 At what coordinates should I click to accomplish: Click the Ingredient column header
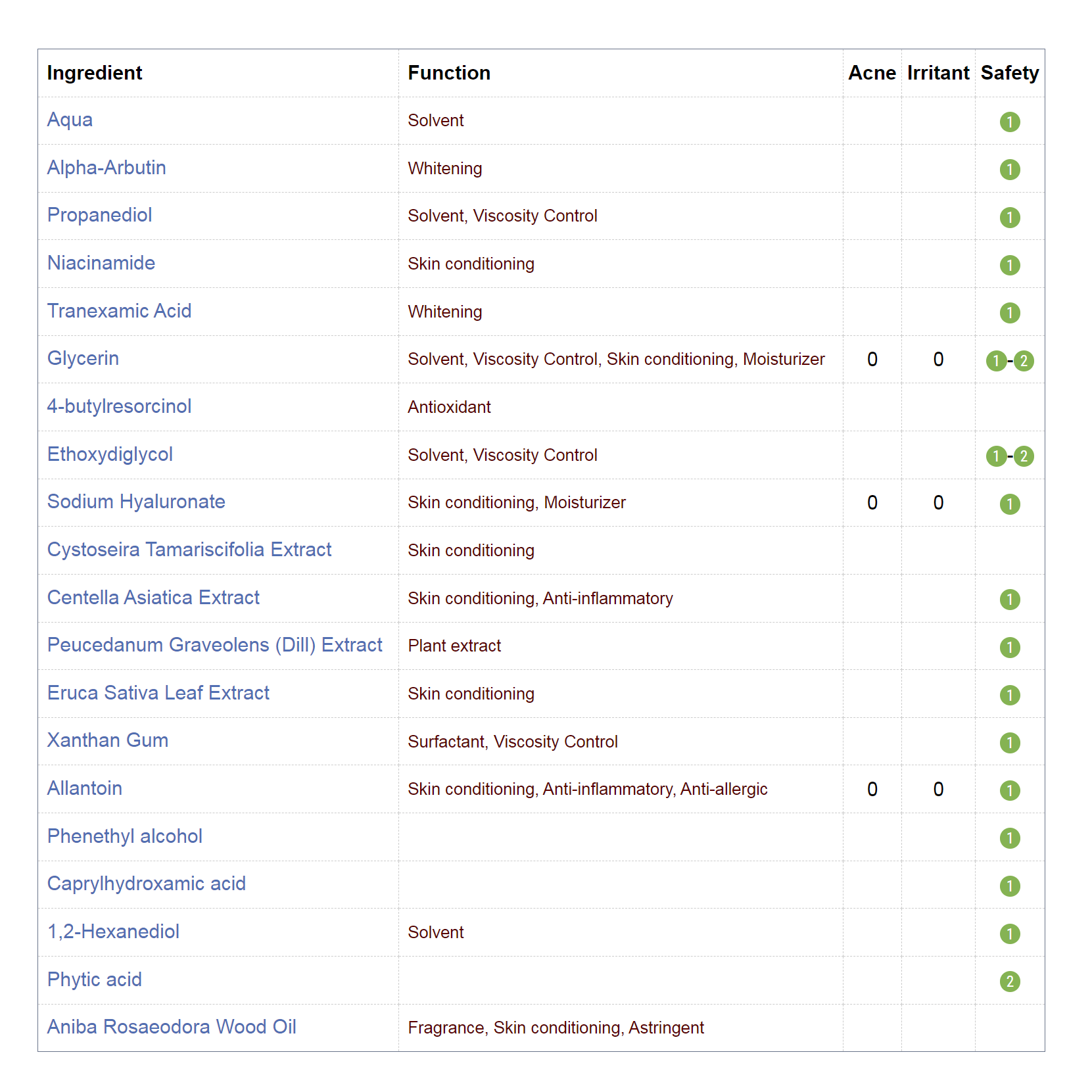pos(94,73)
